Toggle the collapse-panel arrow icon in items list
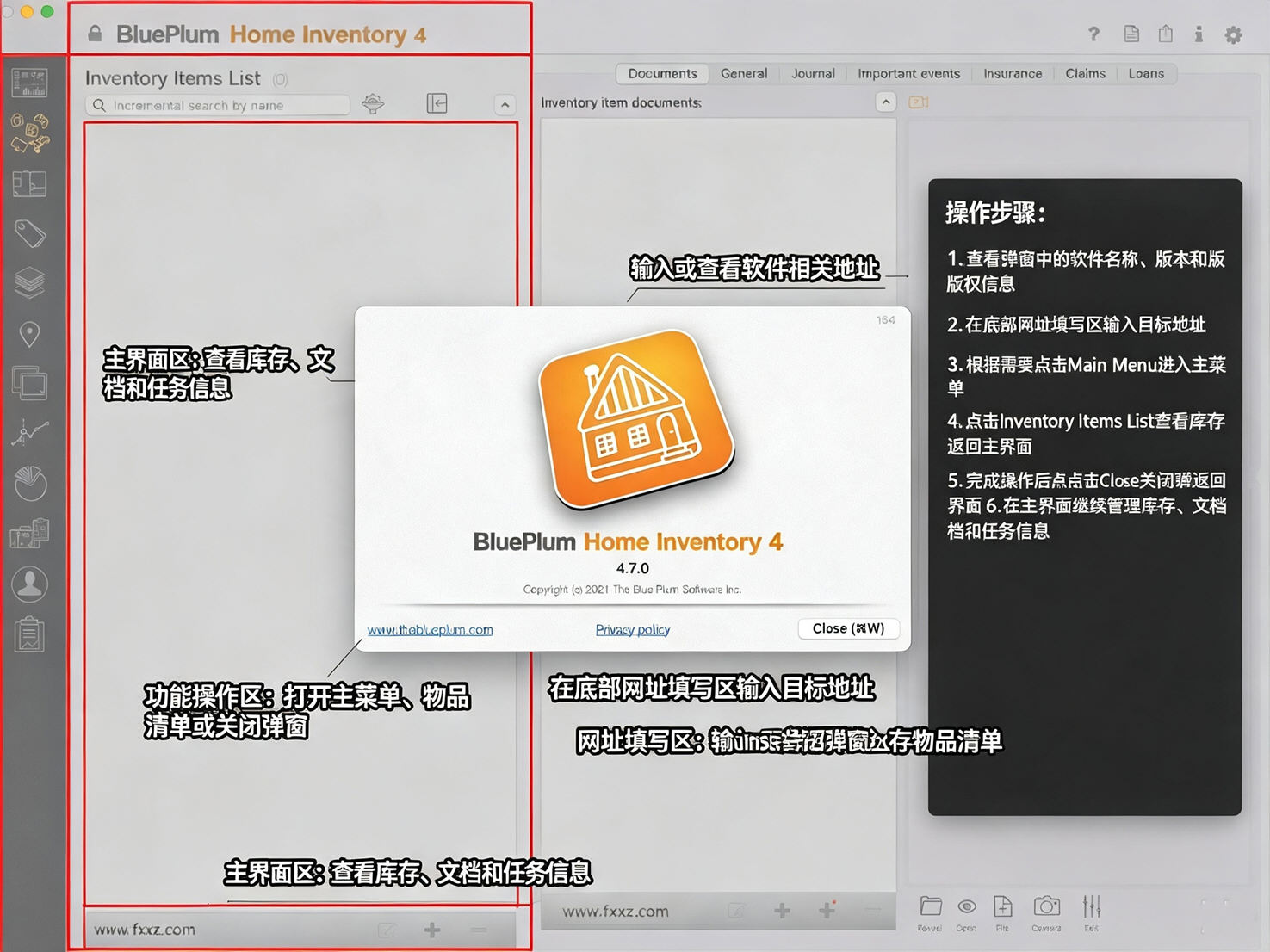 click(x=437, y=103)
